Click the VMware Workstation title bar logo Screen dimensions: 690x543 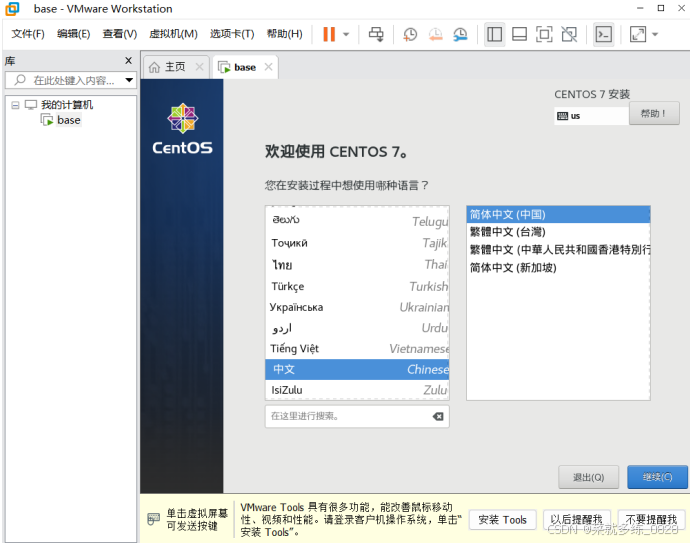(13, 9)
